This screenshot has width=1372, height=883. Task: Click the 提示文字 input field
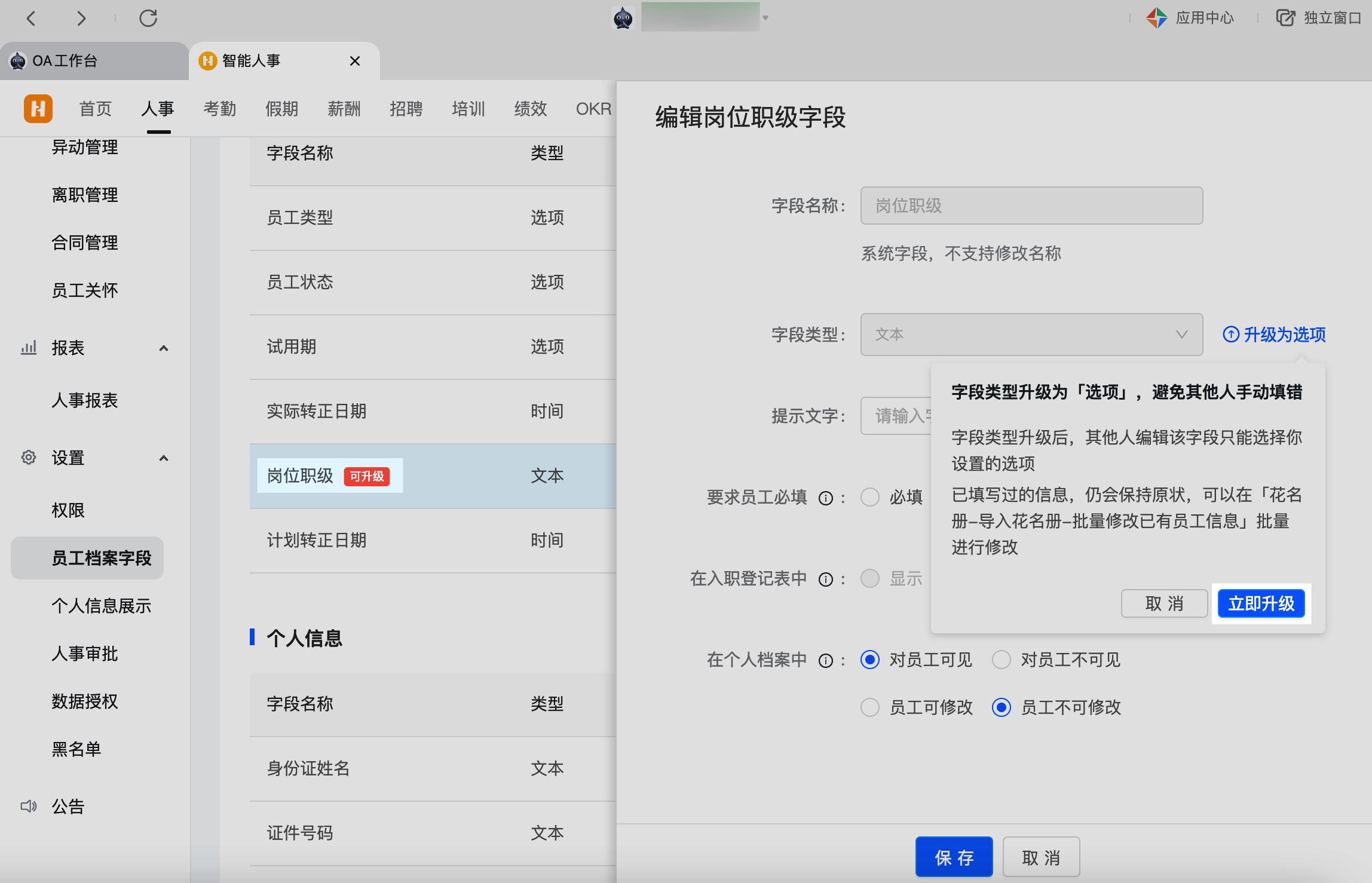(895, 416)
